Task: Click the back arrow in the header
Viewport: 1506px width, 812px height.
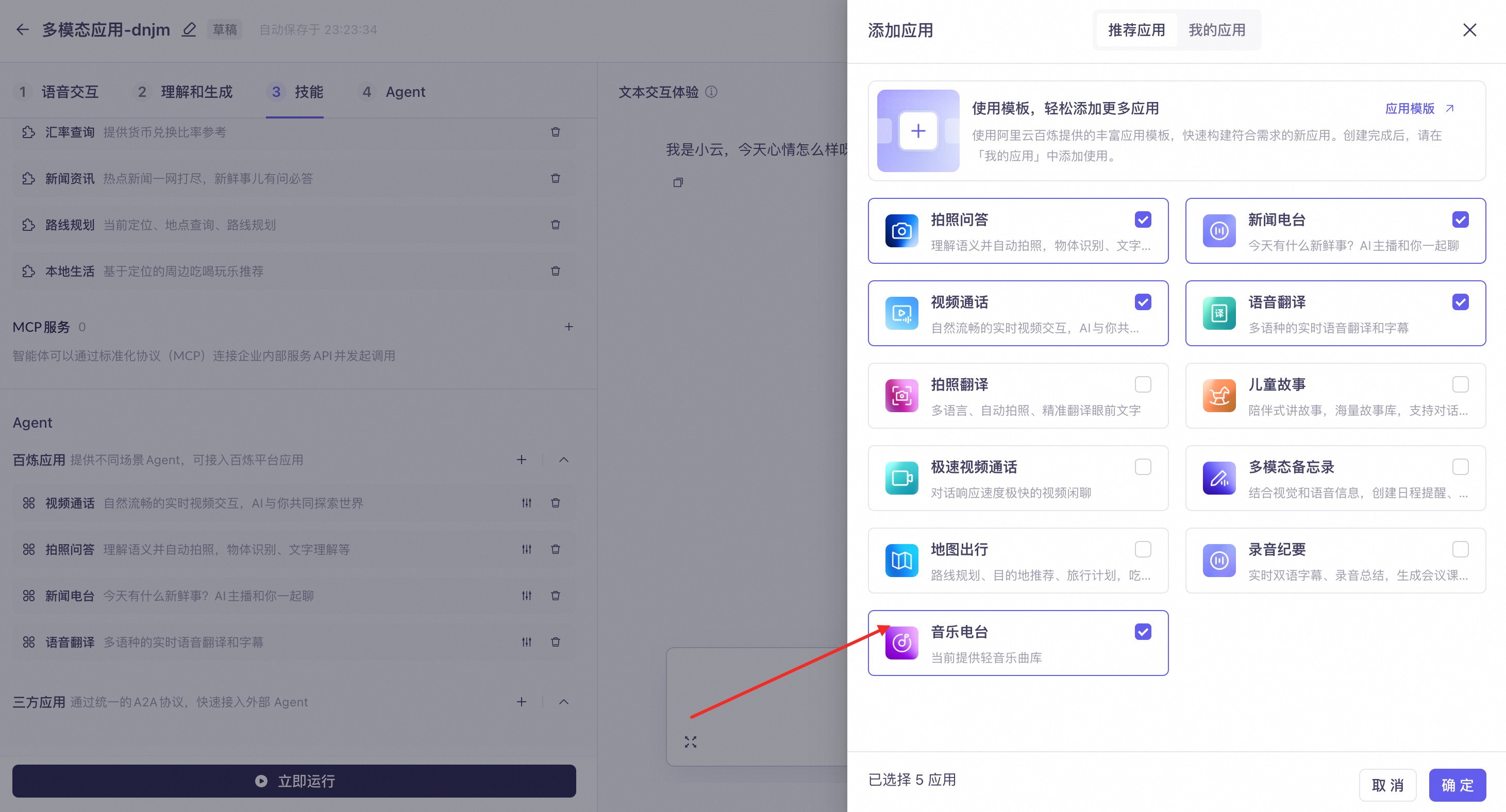Action: click(x=22, y=29)
